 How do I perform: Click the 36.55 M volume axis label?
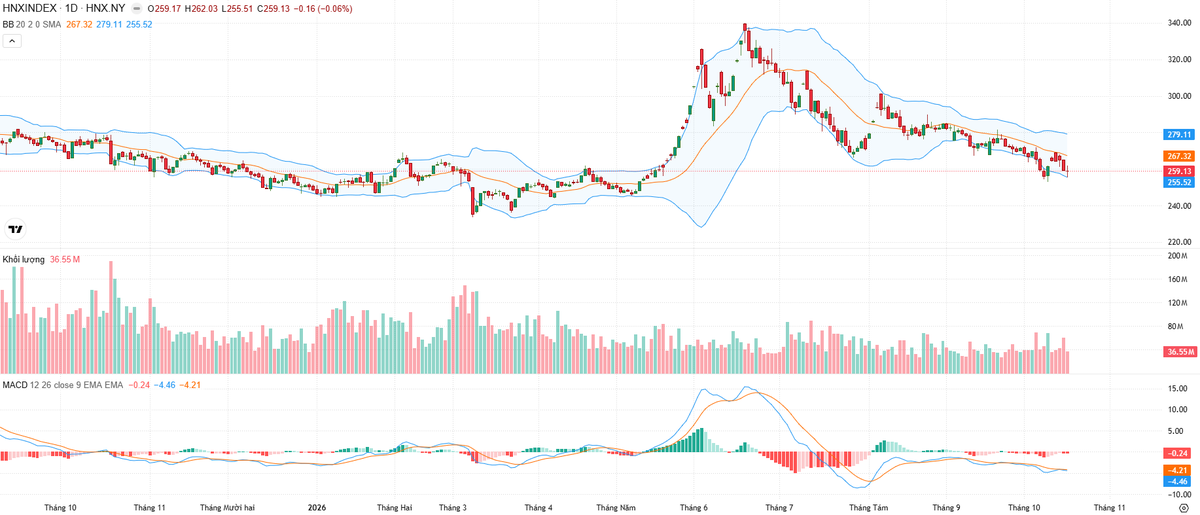point(1180,352)
